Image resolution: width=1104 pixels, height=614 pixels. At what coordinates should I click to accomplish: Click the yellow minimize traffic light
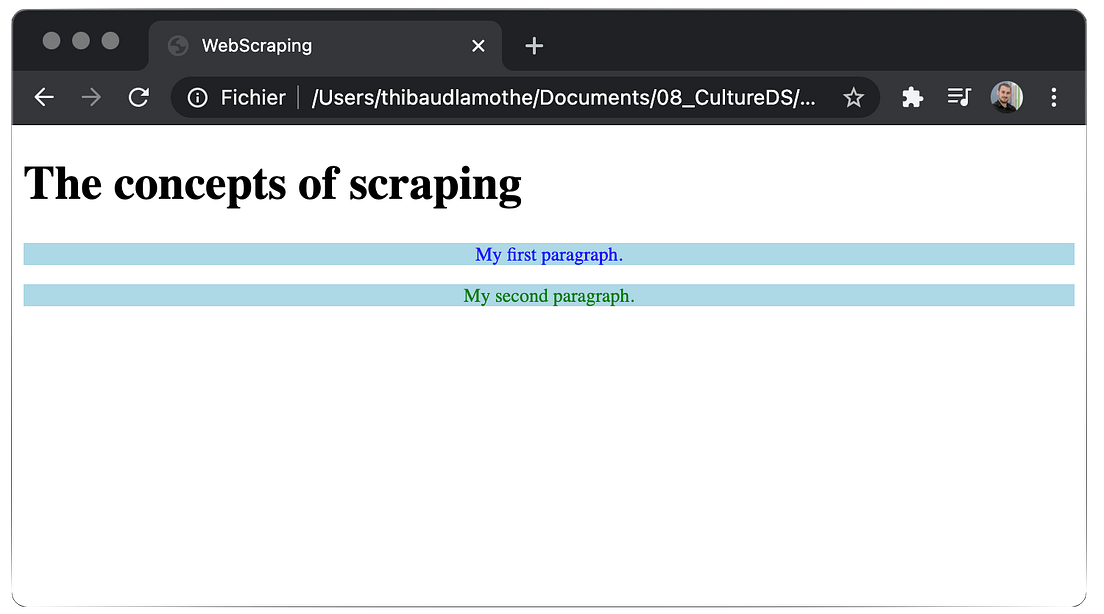click(x=79, y=40)
